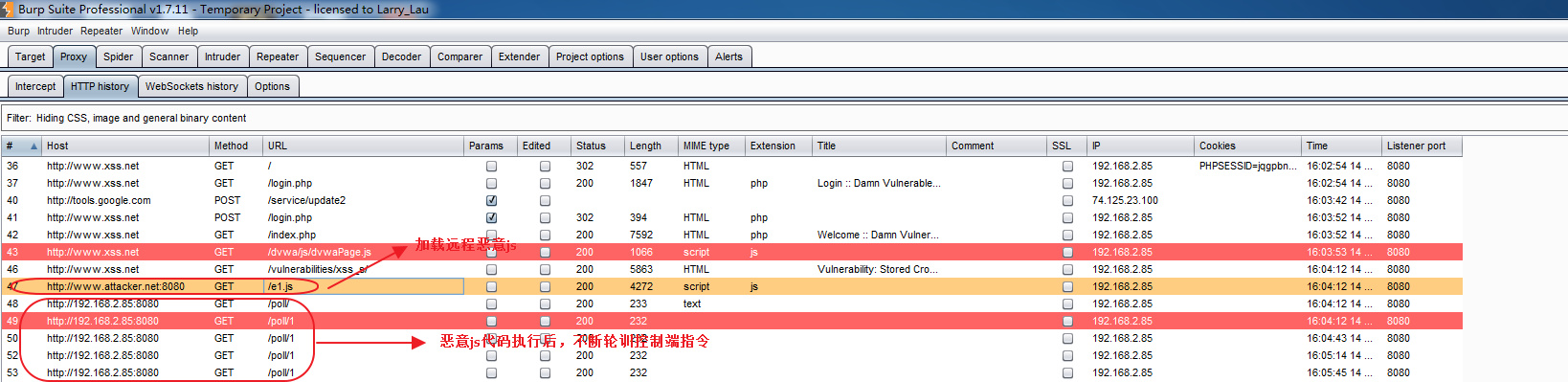Open the Alerts tab
1568x382 pixels.
click(729, 56)
